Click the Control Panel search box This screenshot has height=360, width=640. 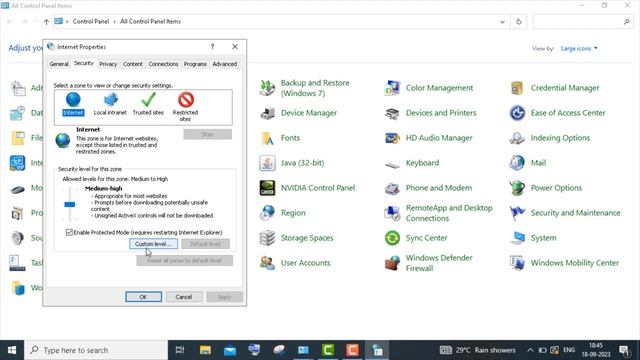pyautogui.click(x=583, y=22)
